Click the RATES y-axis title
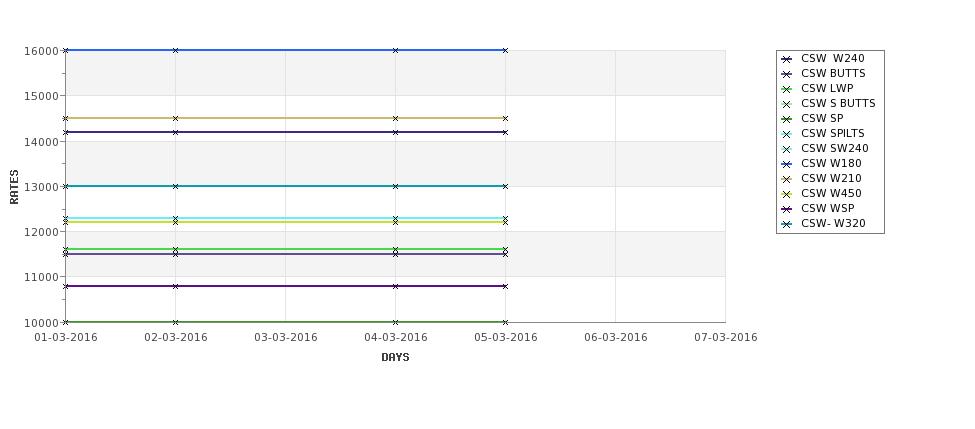975x429 pixels. click(14, 187)
